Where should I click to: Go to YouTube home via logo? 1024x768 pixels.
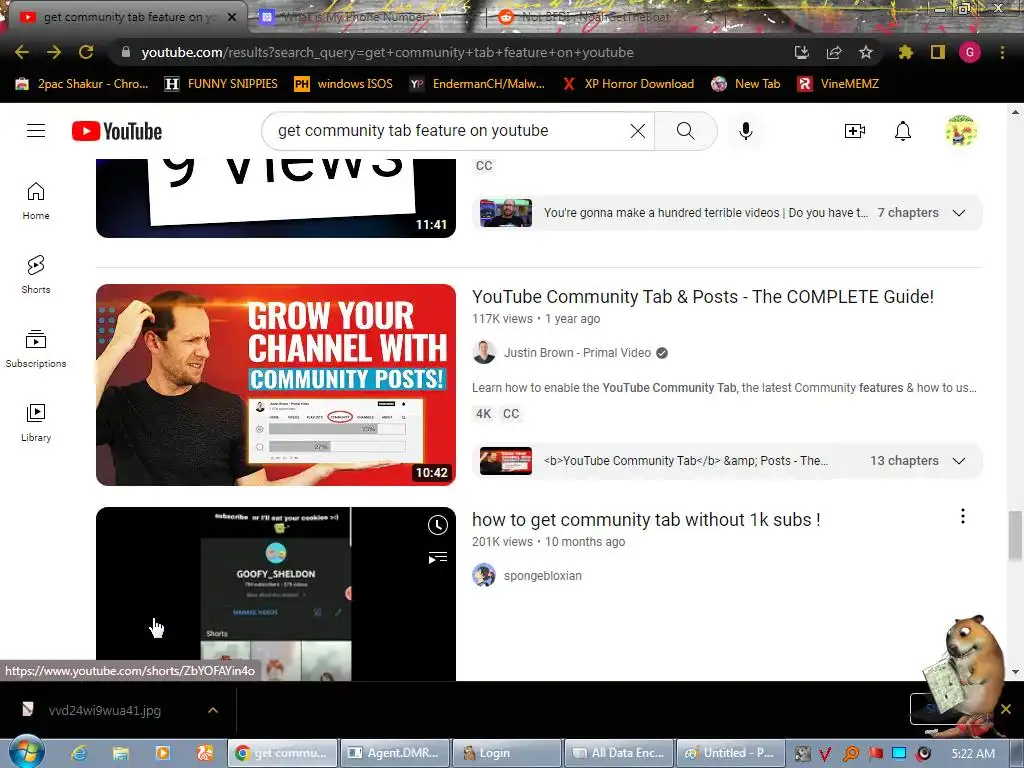[x=117, y=131]
